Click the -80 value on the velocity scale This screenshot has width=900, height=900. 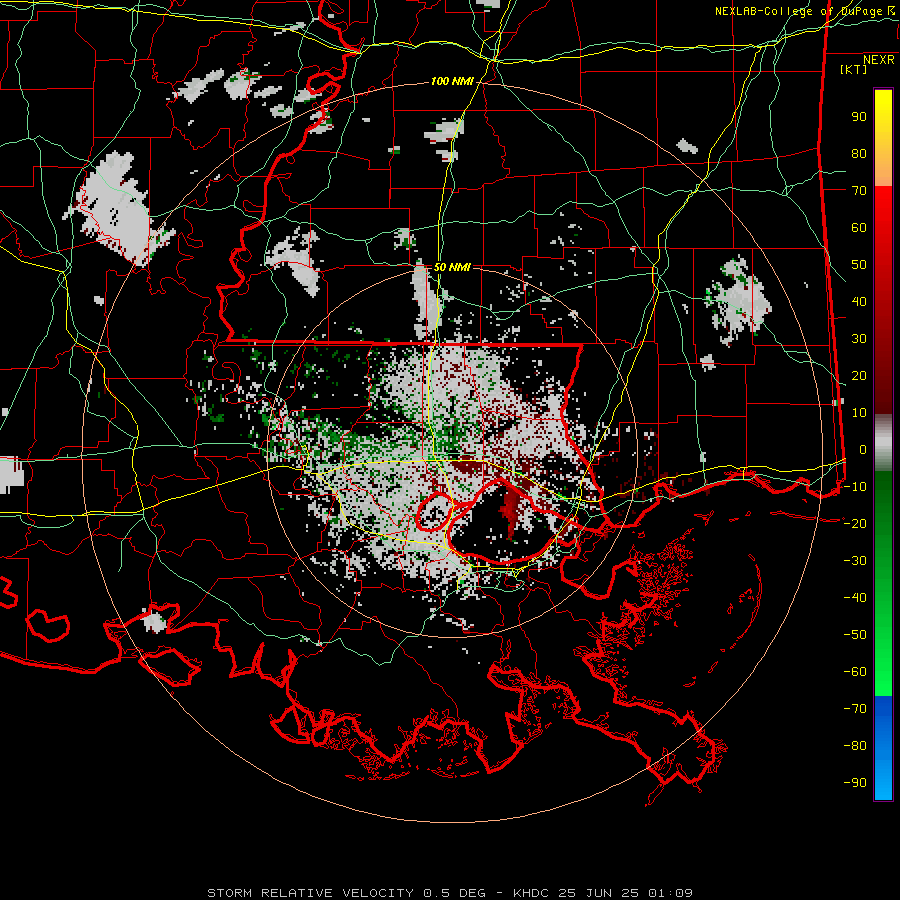coord(855,746)
